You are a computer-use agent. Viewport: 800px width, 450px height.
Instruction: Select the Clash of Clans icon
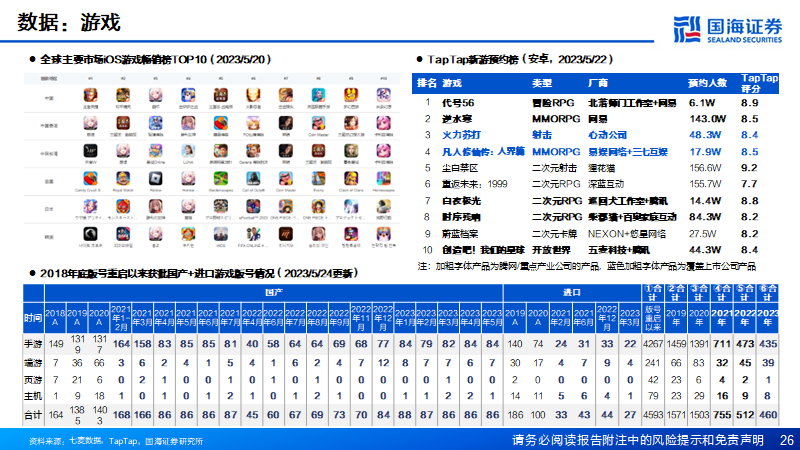(x=351, y=179)
